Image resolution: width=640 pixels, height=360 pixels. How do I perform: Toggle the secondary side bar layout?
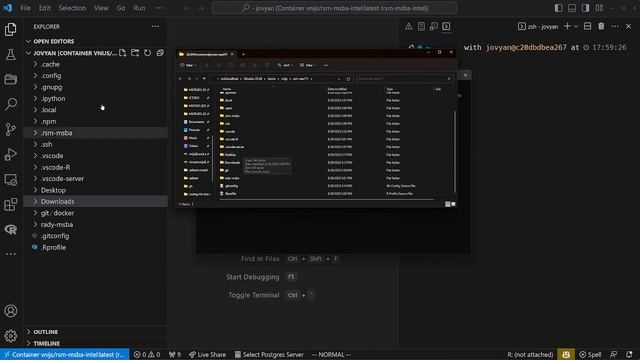(x=585, y=8)
